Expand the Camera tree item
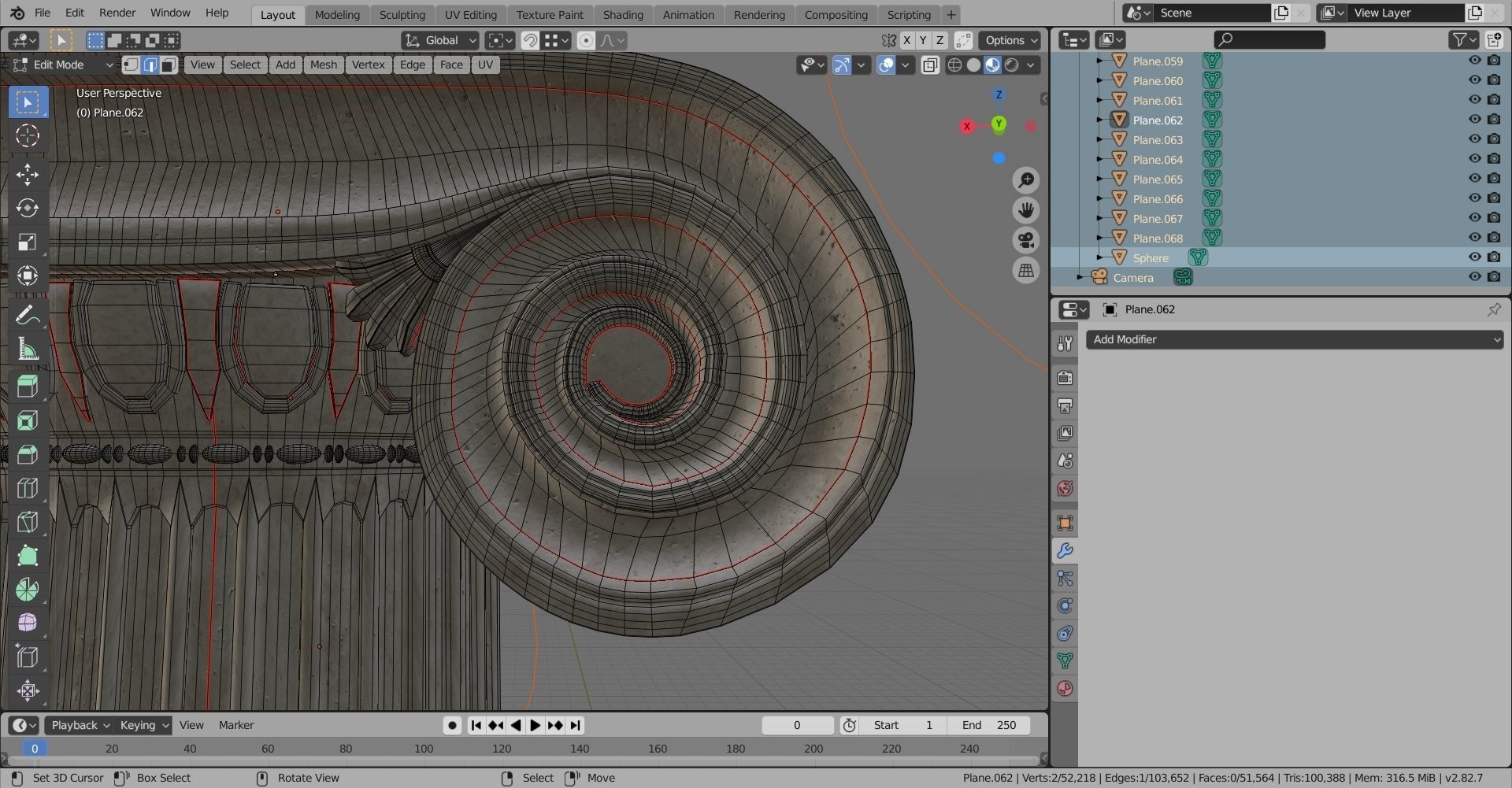1512x788 pixels. [1080, 277]
